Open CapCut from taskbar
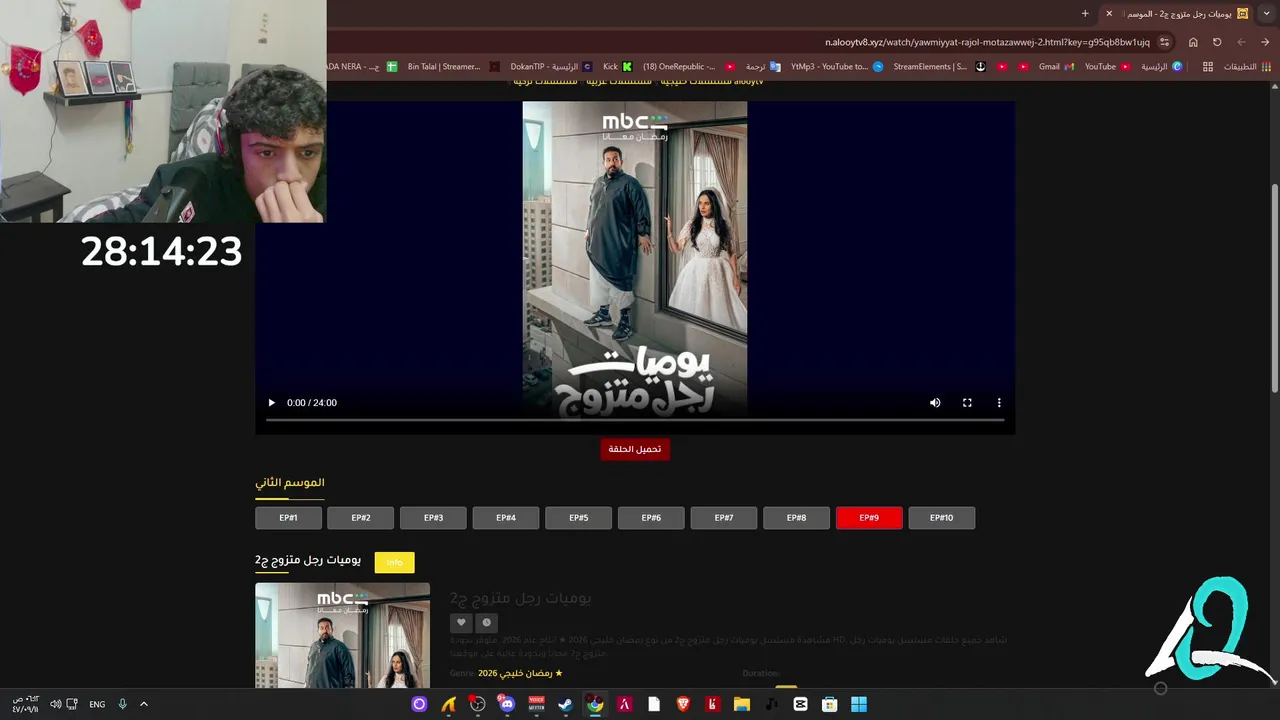 click(x=800, y=704)
